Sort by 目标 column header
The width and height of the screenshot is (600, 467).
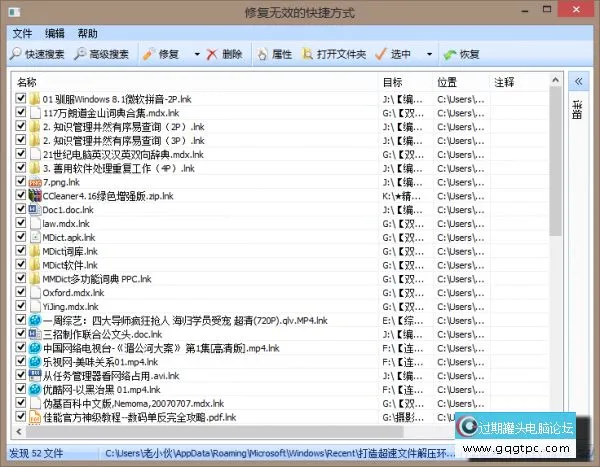coord(406,82)
